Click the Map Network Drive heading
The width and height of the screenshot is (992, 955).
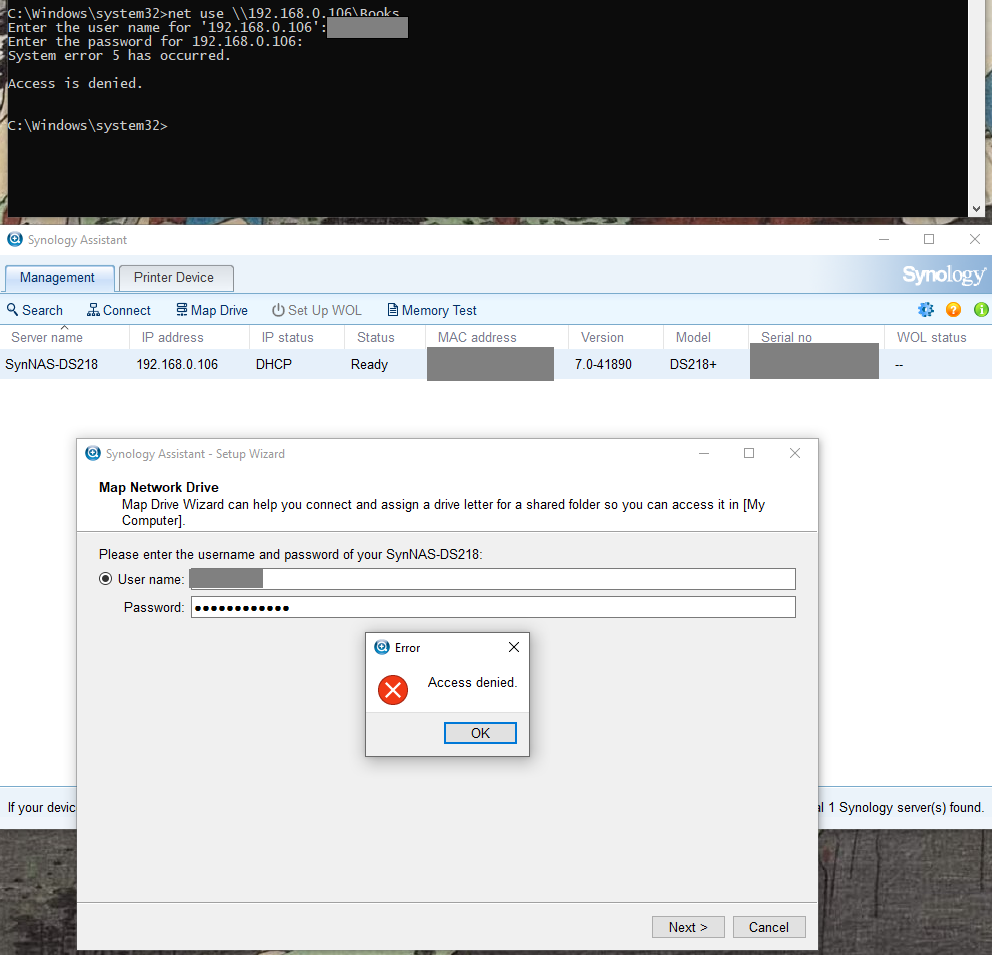(x=159, y=487)
